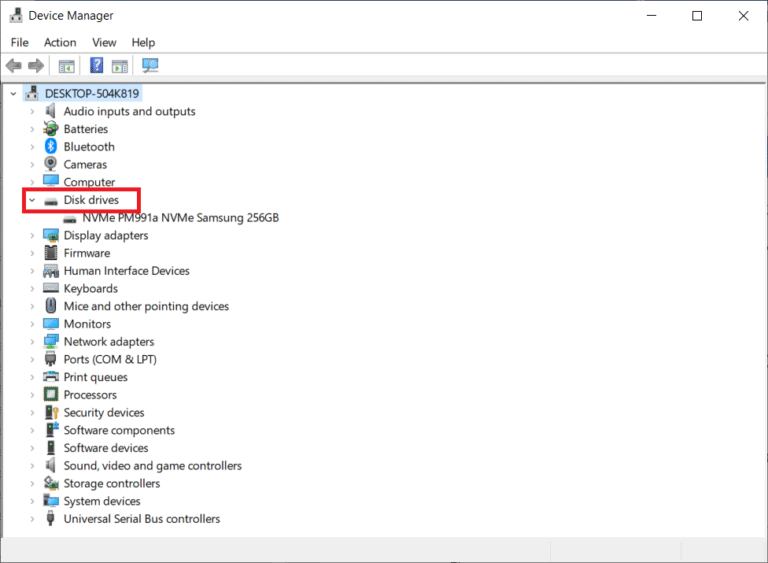Click the Cameras webcam icon
Viewport: 768px width, 563px height.
point(50,164)
